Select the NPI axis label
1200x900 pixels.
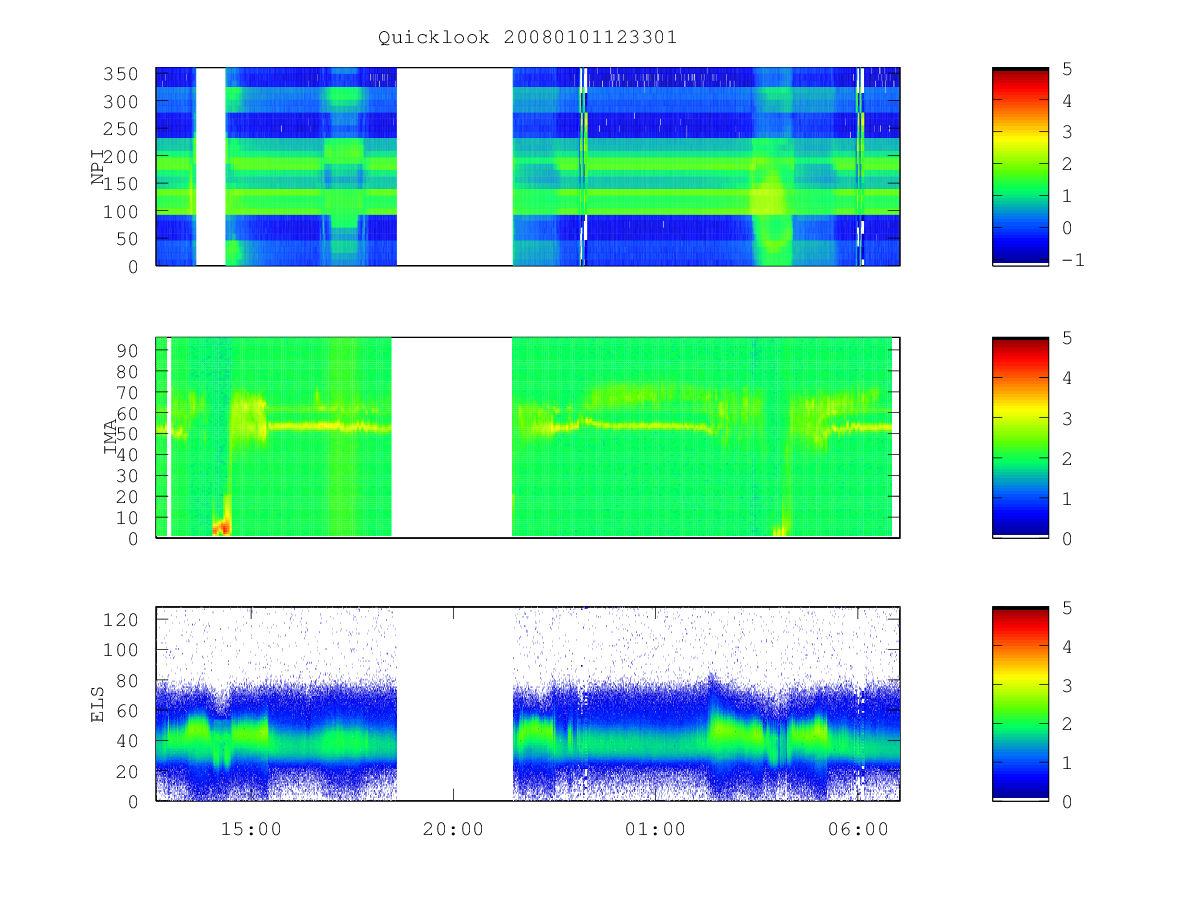98,167
